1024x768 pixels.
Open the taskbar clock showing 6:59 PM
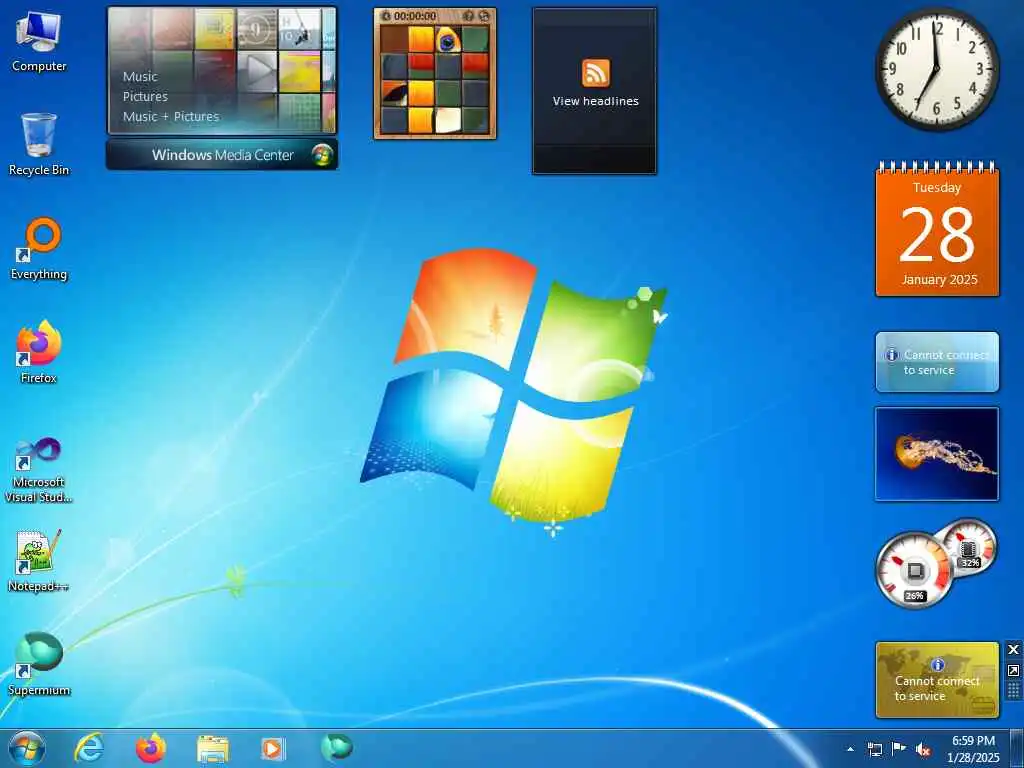(973, 749)
